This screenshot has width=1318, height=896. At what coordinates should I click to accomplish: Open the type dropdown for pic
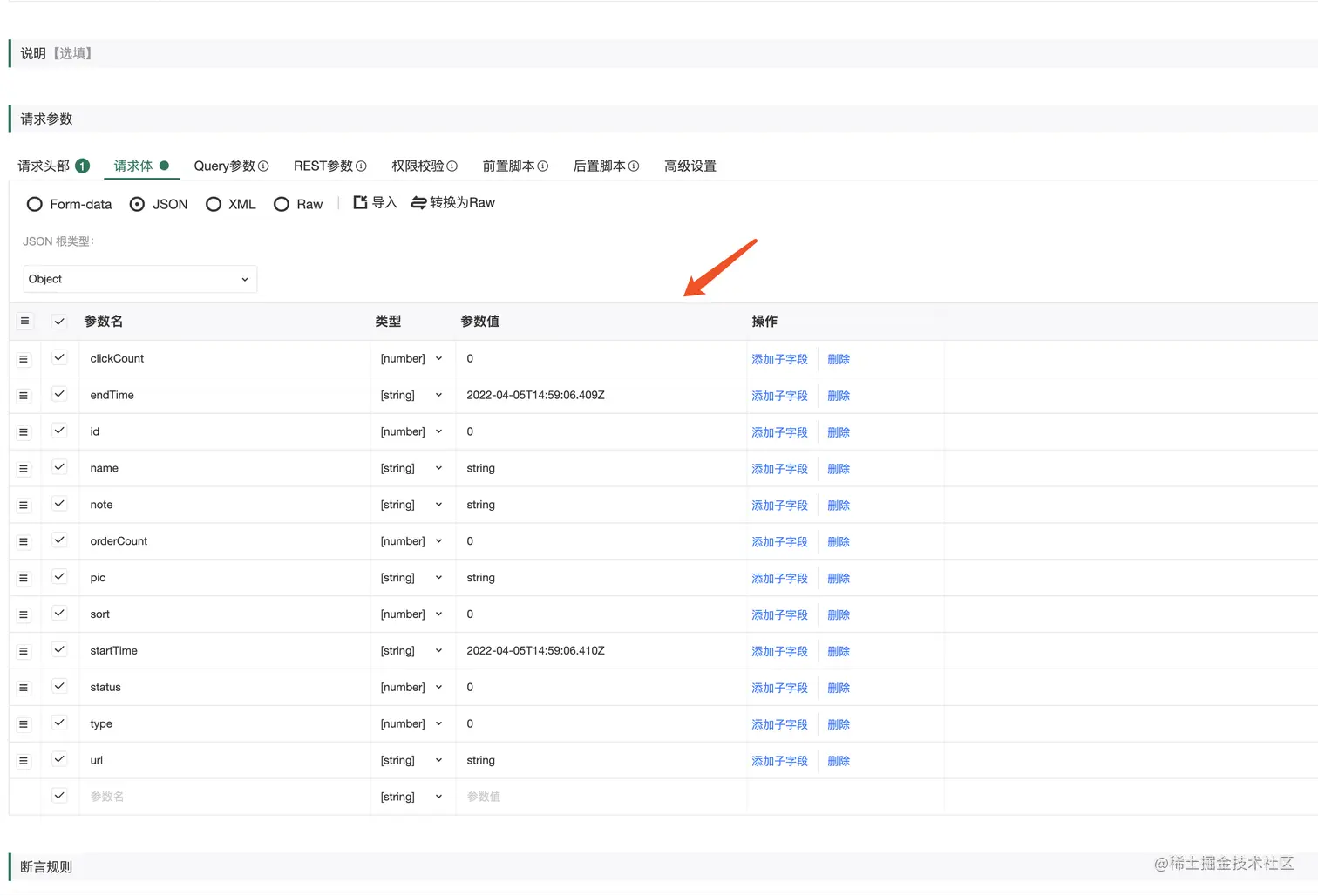(x=411, y=578)
